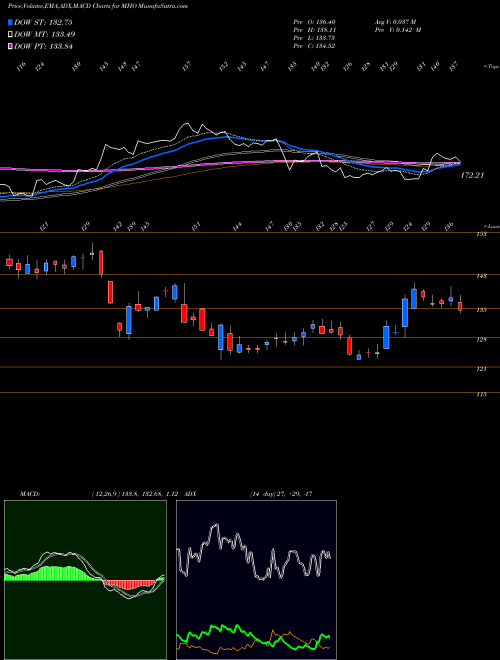Click the 128 price axis label
Viewport: 500px width, 660px height.
(x=482, y=339)
